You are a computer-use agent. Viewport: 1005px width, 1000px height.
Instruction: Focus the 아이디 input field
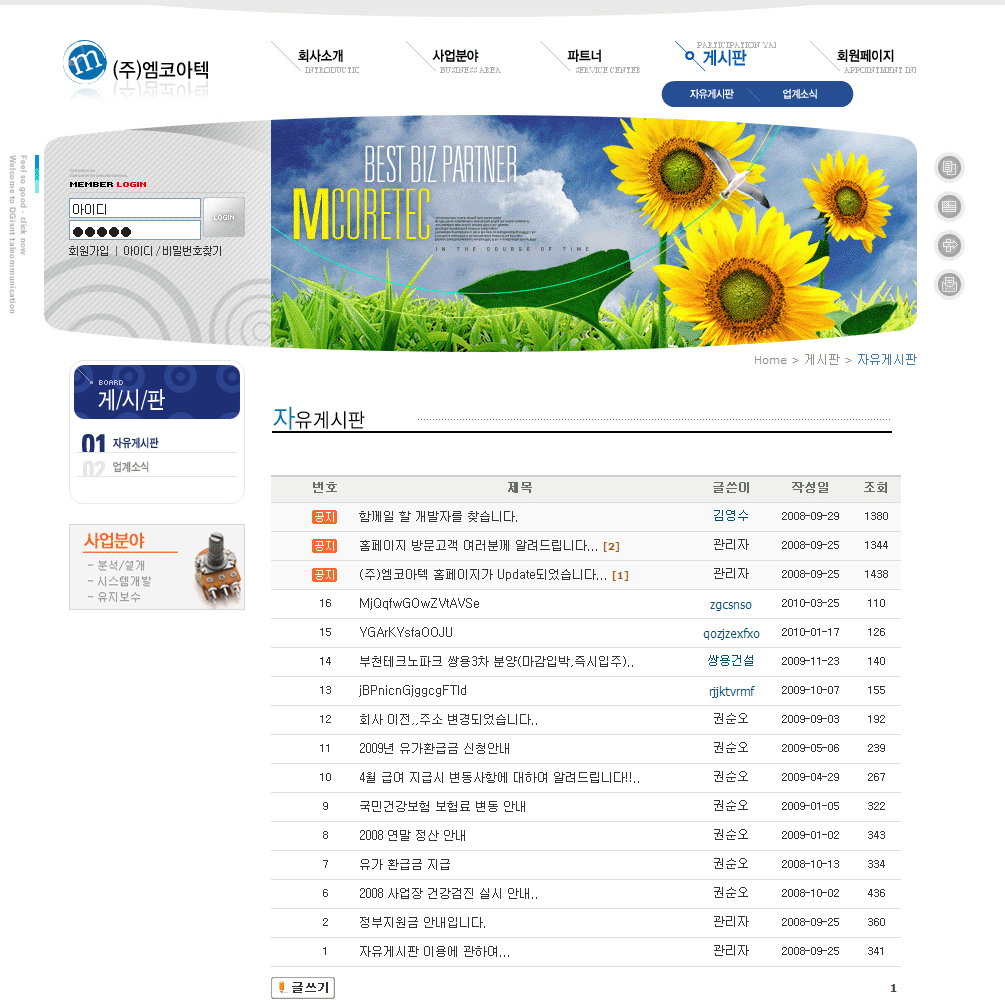[x=135, y=208]
